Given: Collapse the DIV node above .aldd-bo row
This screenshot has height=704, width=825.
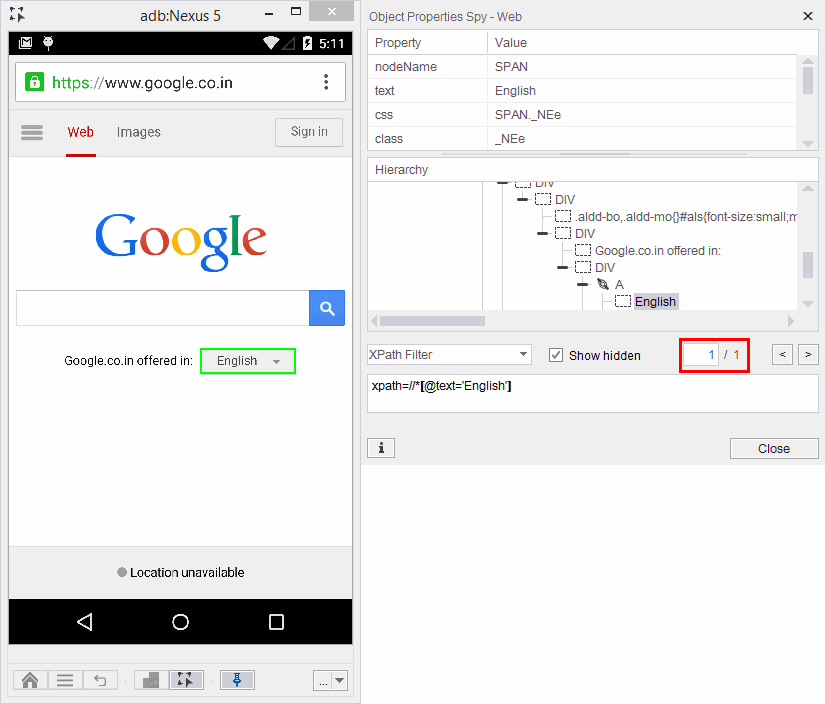Looking at the screenshot, I should coord(522,199).
